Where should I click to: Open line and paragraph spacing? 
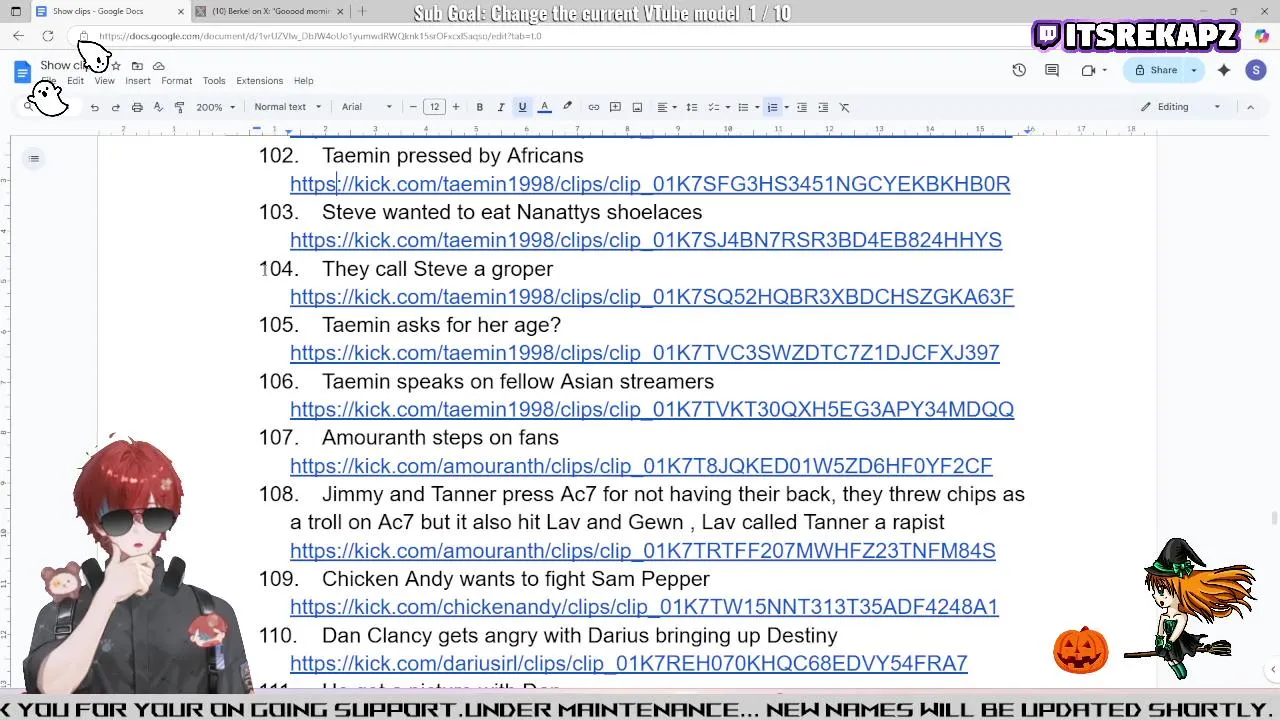691,107
